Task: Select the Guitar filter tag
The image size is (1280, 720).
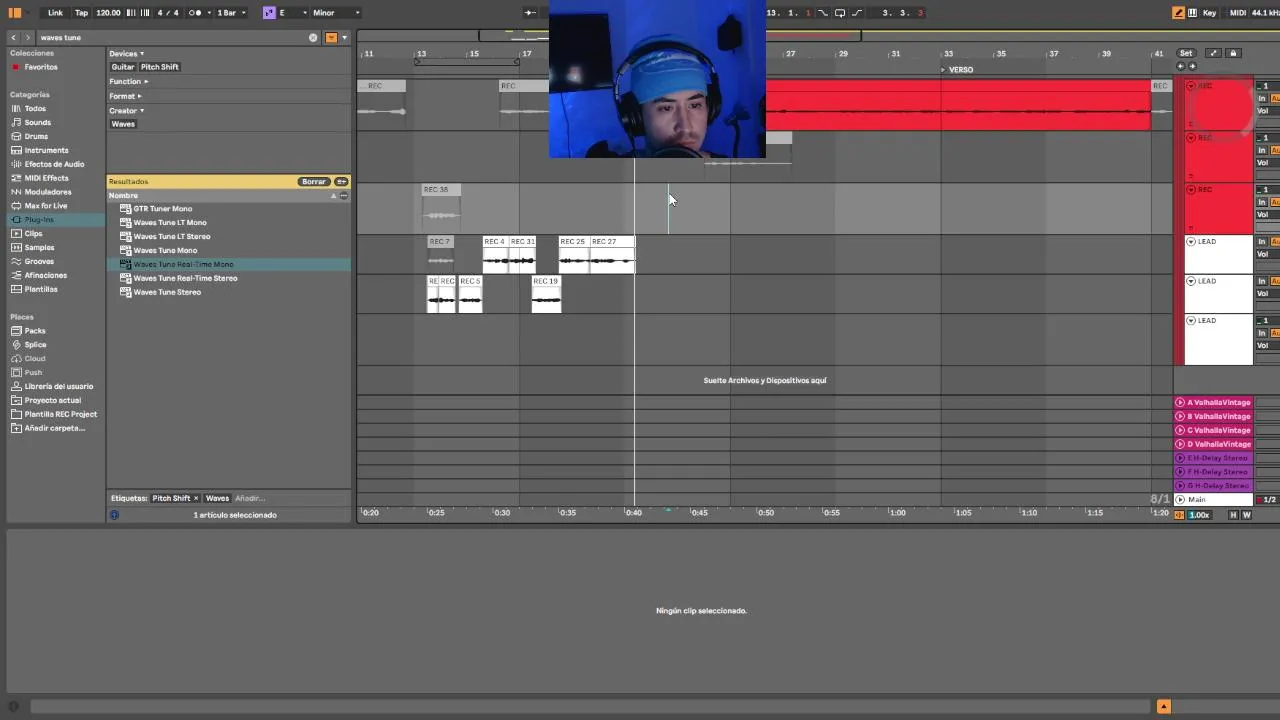Action: point(122,67)
